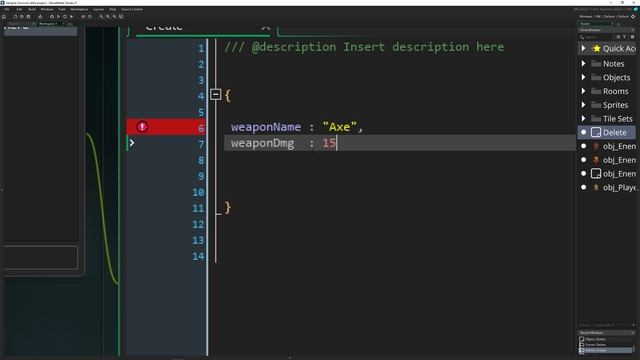The image size is (640, 360).
Task: Open the Notes folder label
Action: click(x=613, y=64)
